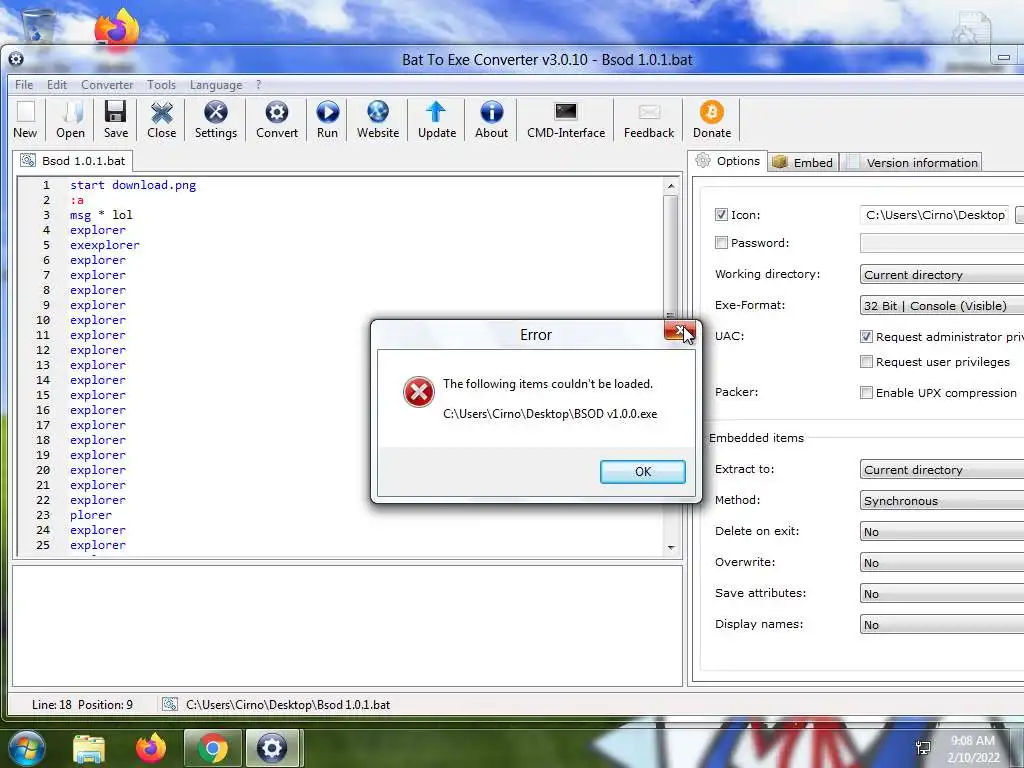
Task: Switch to the Embed tab
Action: tap(803, 163)
